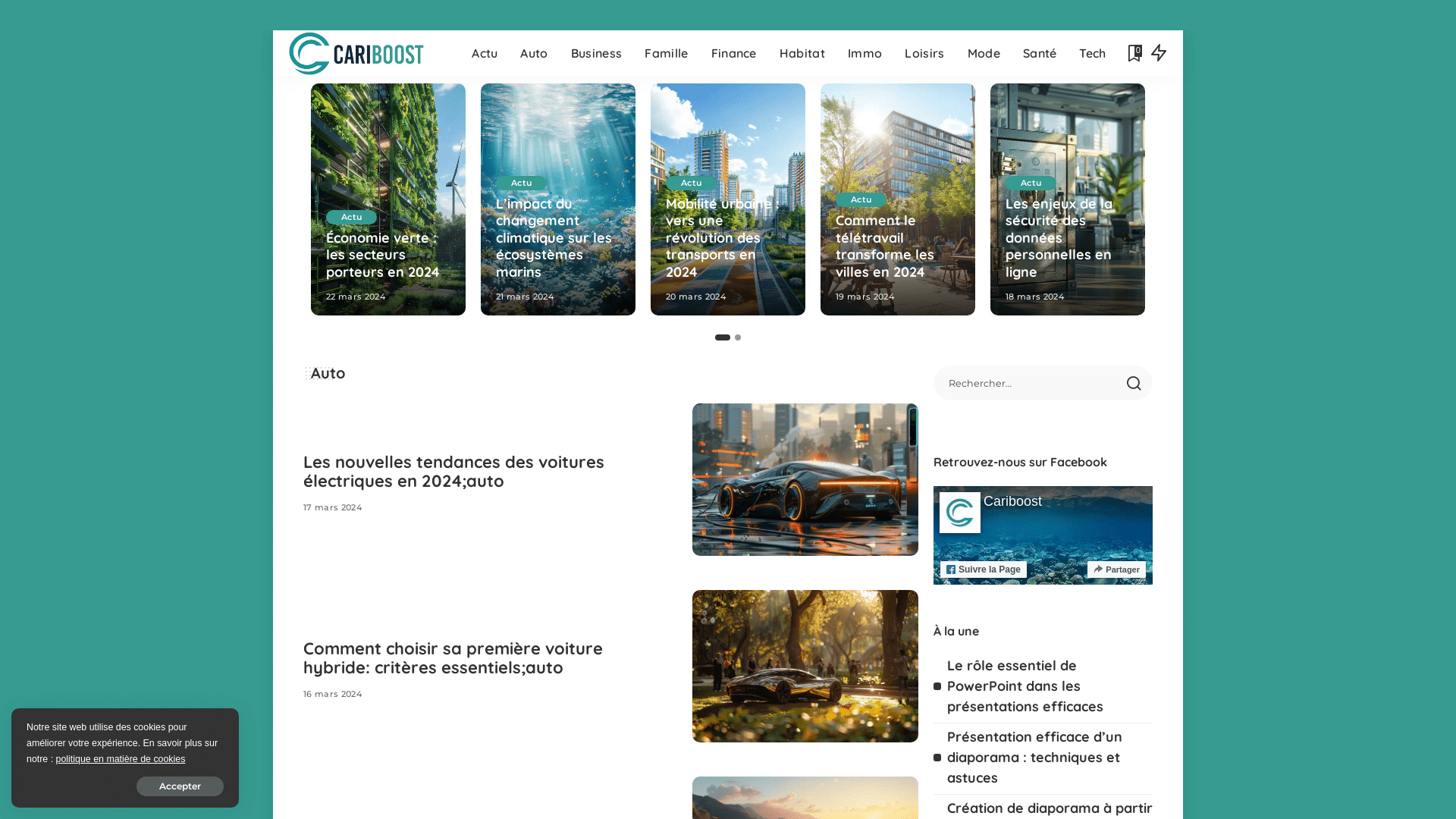Open Présentation efficace d'un diaporama article
Viewport: 1456px width, 819px height.
point(1034,758)
